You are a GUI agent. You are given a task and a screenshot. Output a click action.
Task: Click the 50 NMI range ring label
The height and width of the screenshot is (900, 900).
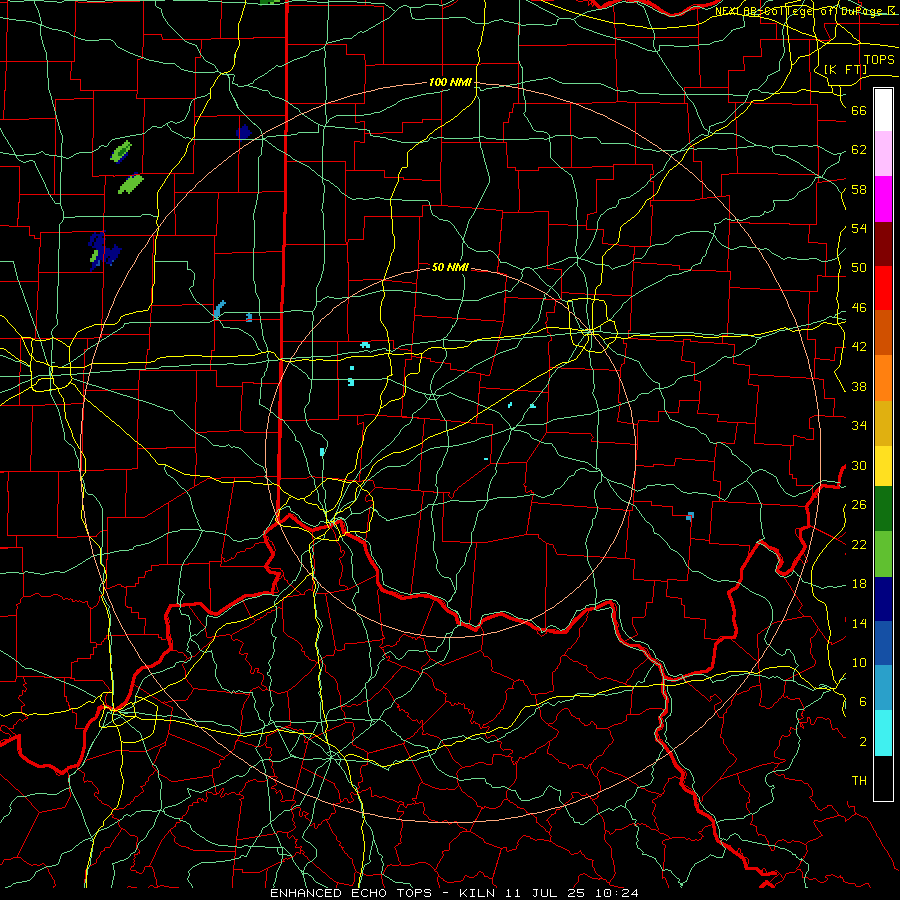[450, 267]
